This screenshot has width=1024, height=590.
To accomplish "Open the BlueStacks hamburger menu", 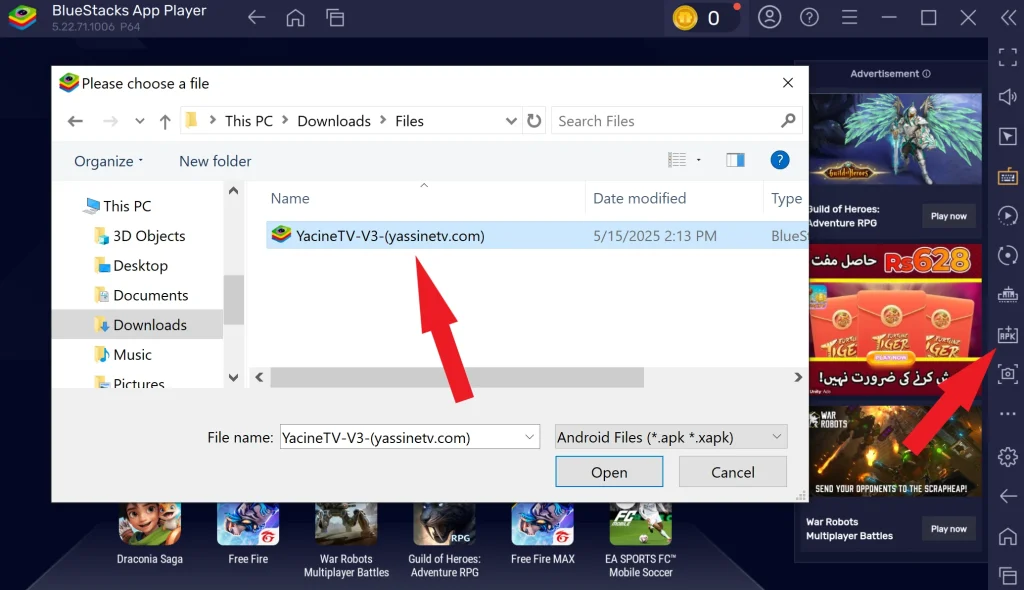I will 849,17.
